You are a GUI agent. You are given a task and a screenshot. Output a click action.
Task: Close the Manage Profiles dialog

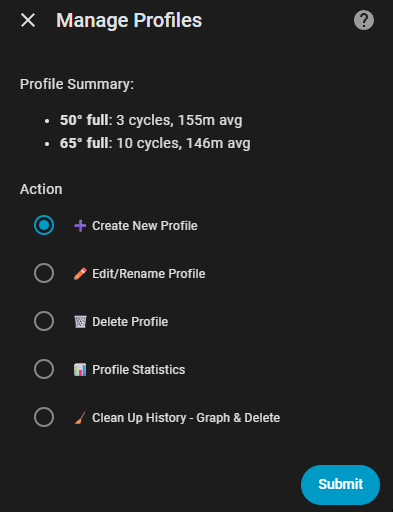tap(28, 20)
